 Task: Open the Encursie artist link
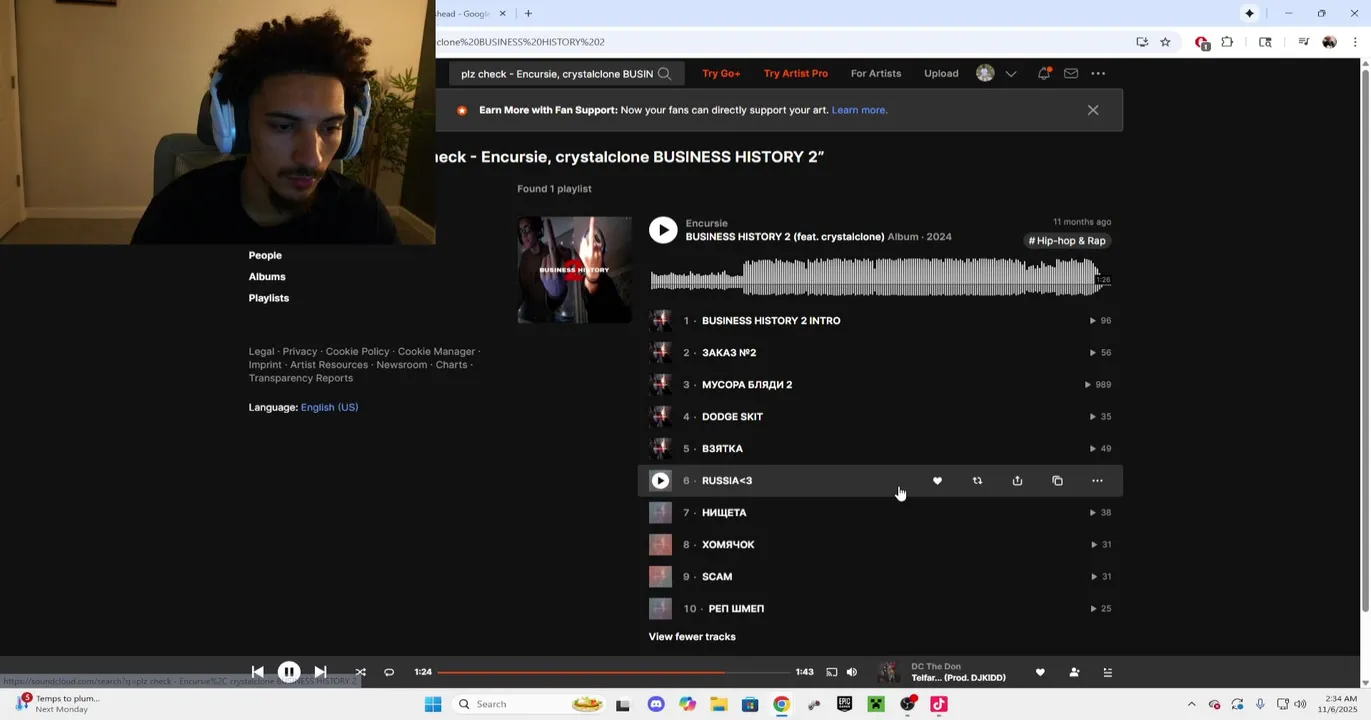point(706,223)
